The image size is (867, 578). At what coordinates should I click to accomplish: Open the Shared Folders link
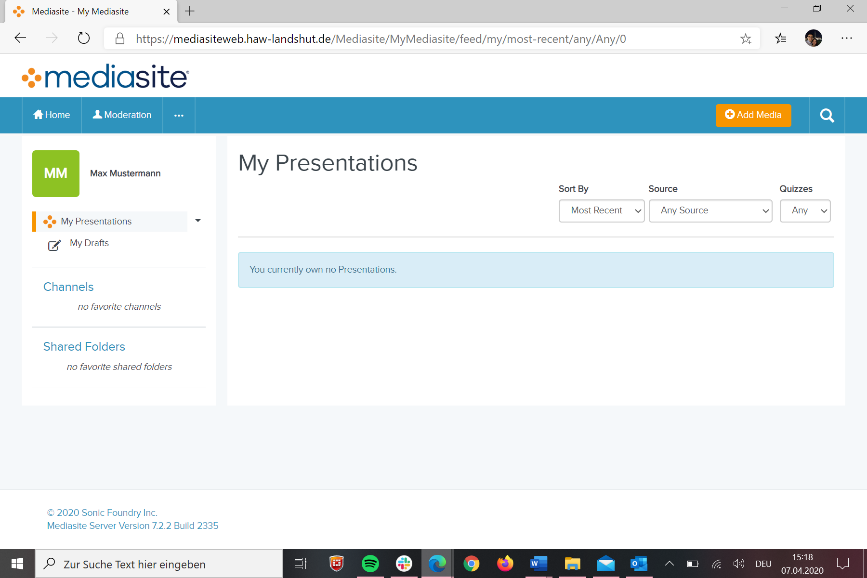click(x=84, y=347)
